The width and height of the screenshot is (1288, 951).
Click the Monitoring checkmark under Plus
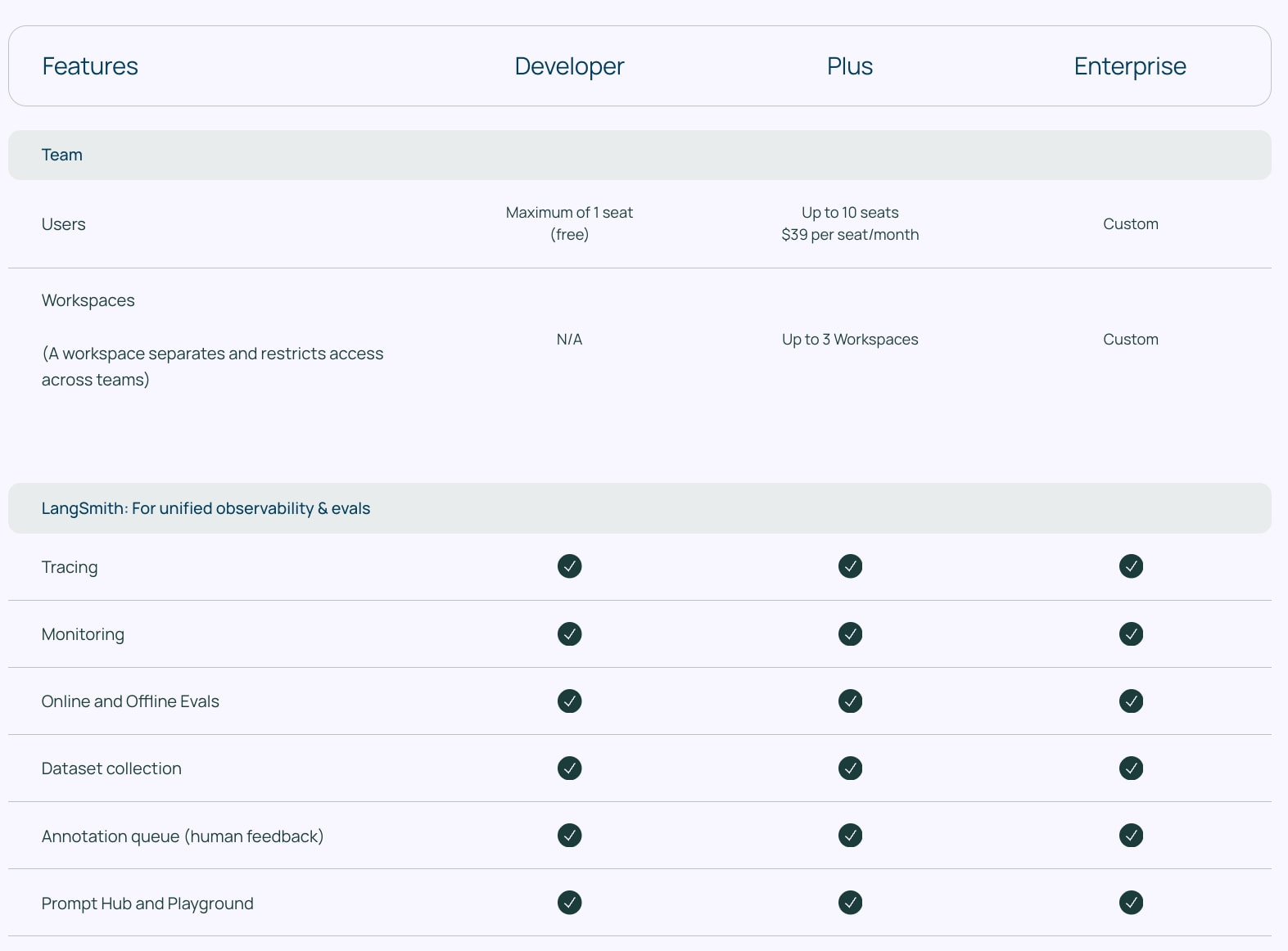click(850, 634)
